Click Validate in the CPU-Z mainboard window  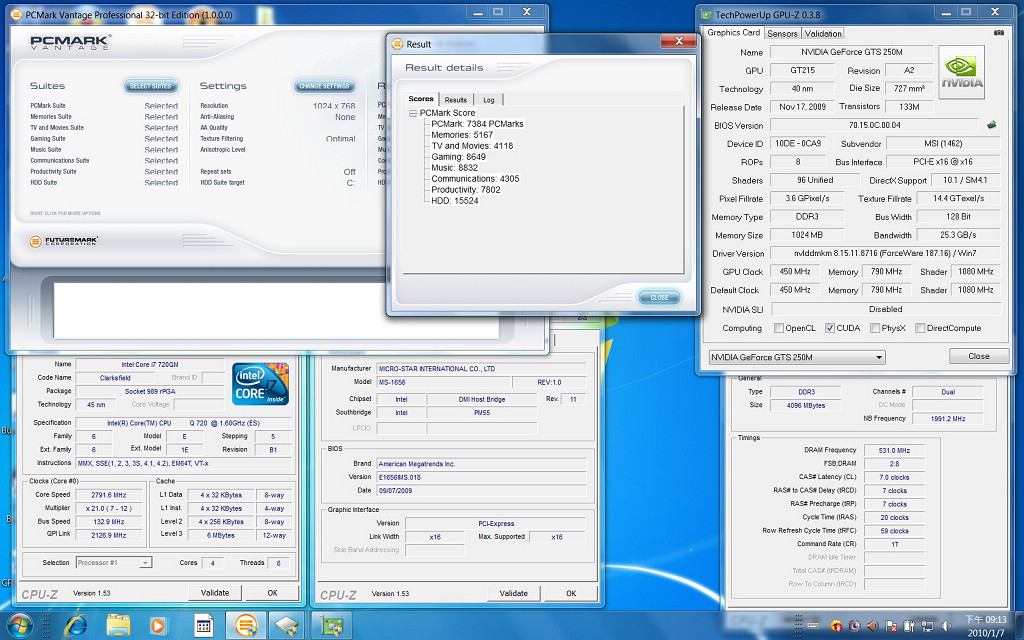tap(513, 594)
